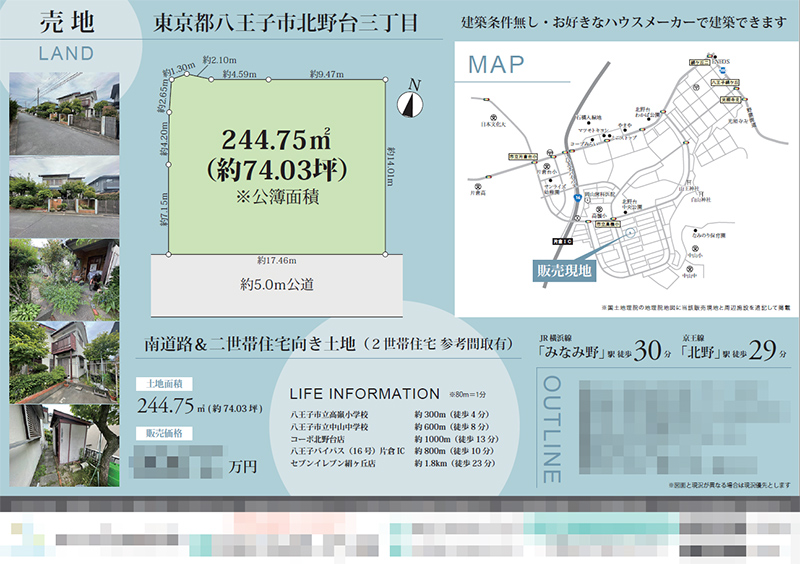The image size is (800, 564).
Task: Click the 約5.0m公道 road strip
Action: pos(278,285)
